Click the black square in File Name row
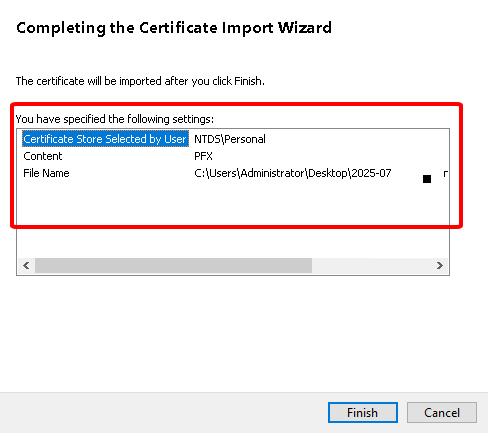Viewport: 495px width, 436px height. 427,179
